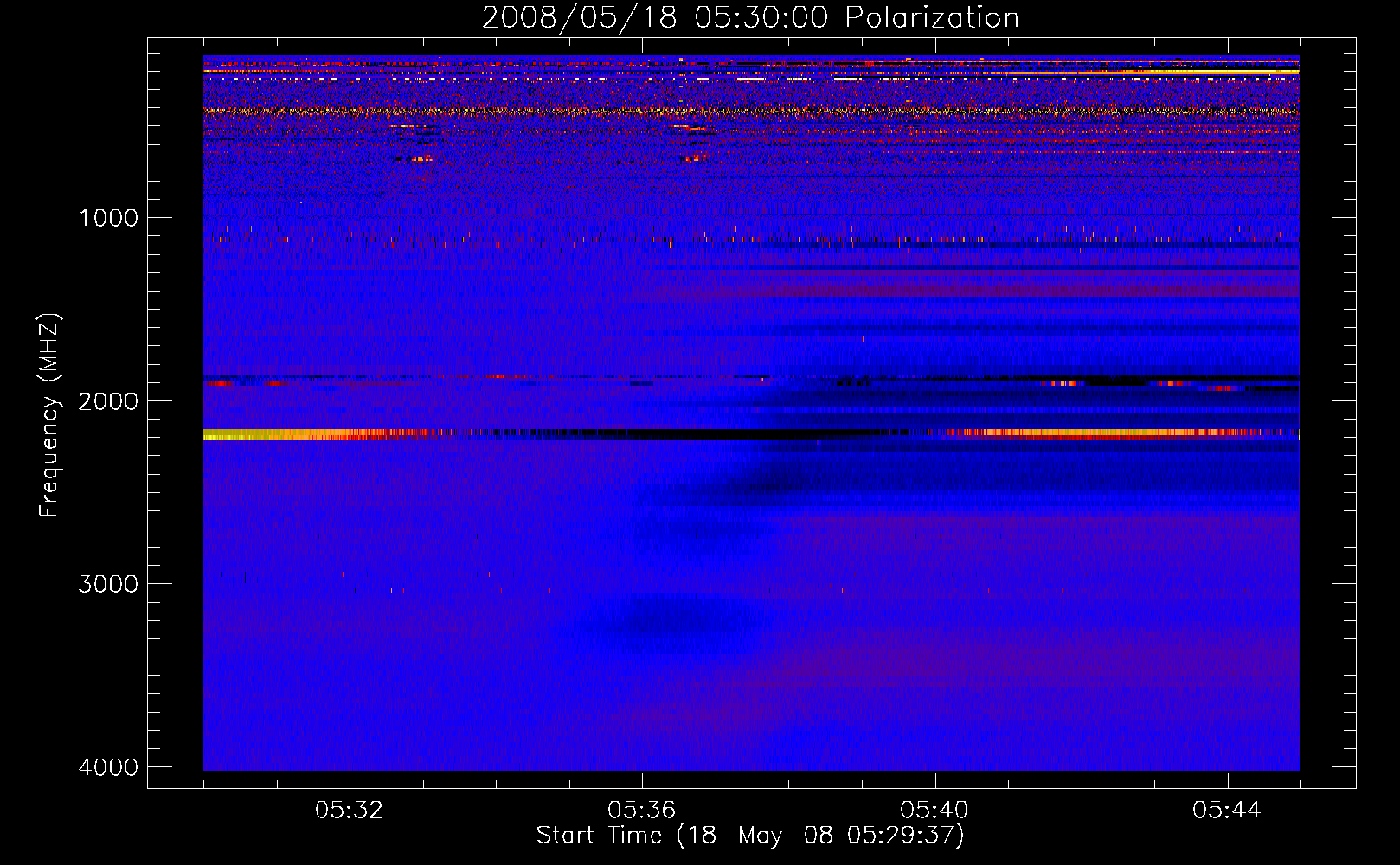
Task: Click the 05:36 time tick label
Action: [x=641, y=811]
